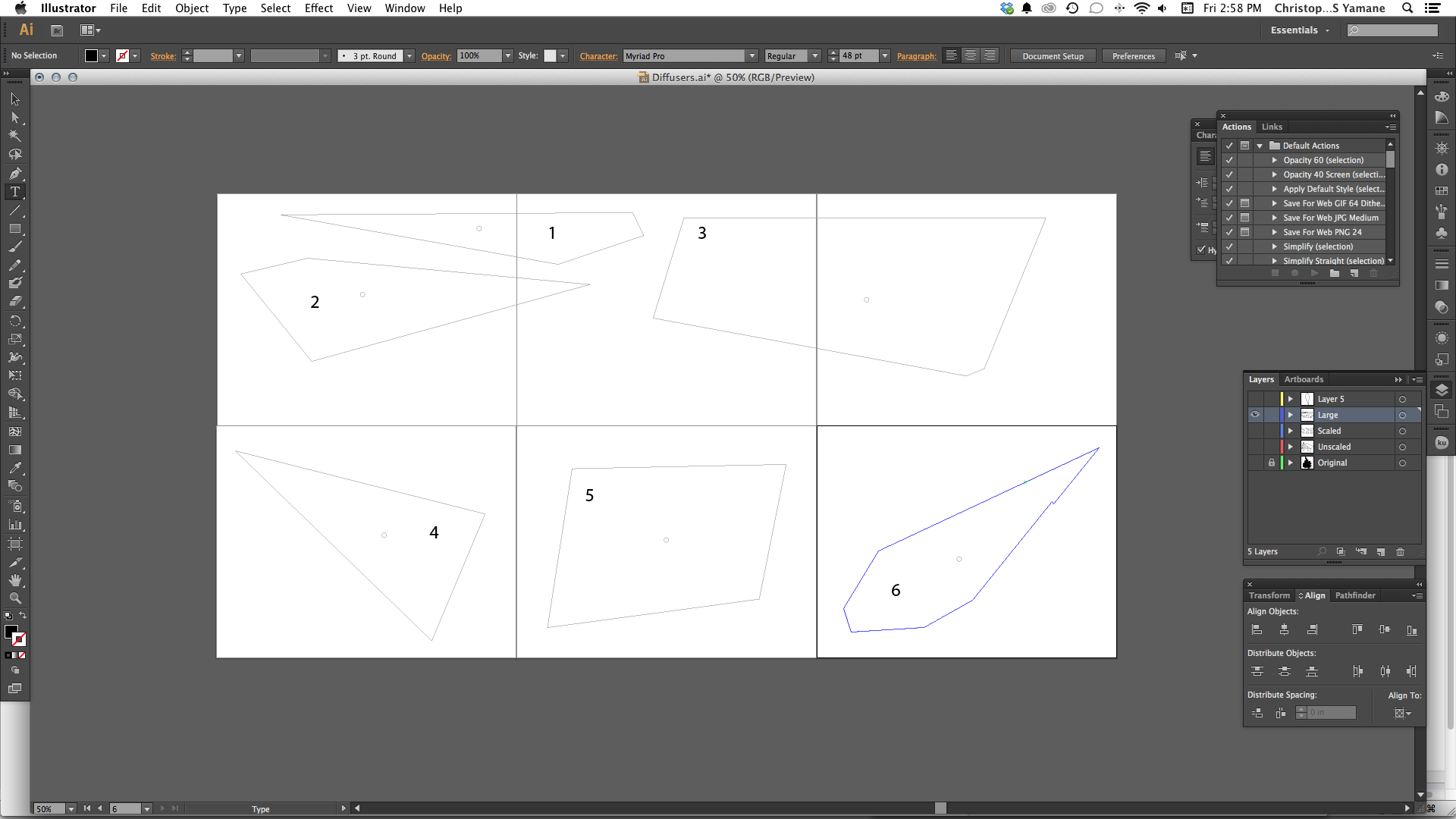Open the Window menu
The image size is (1456, 819).
tap(404, 8)
